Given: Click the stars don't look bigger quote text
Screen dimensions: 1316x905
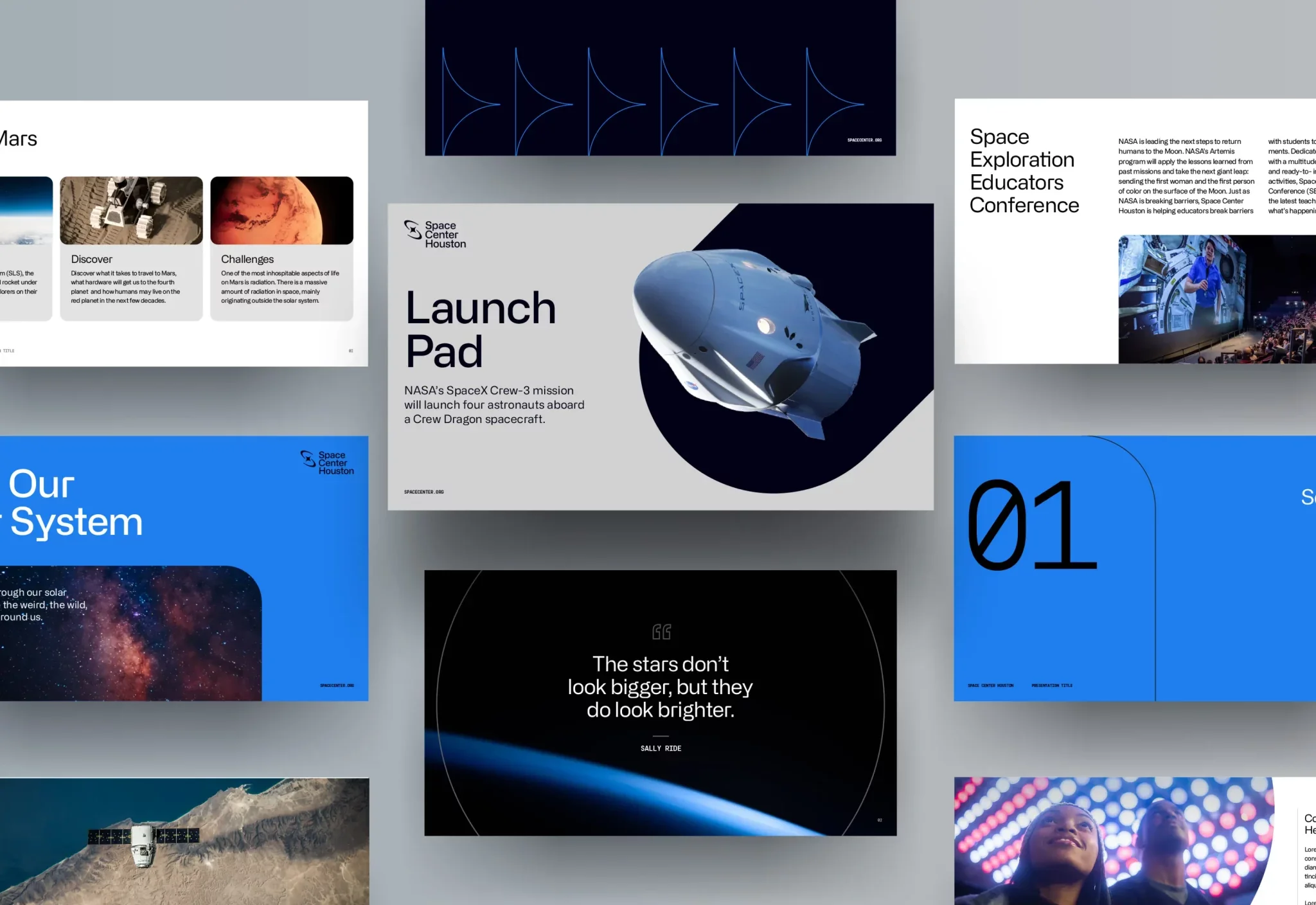Looking at the screenshot, I should pos(661,686).
